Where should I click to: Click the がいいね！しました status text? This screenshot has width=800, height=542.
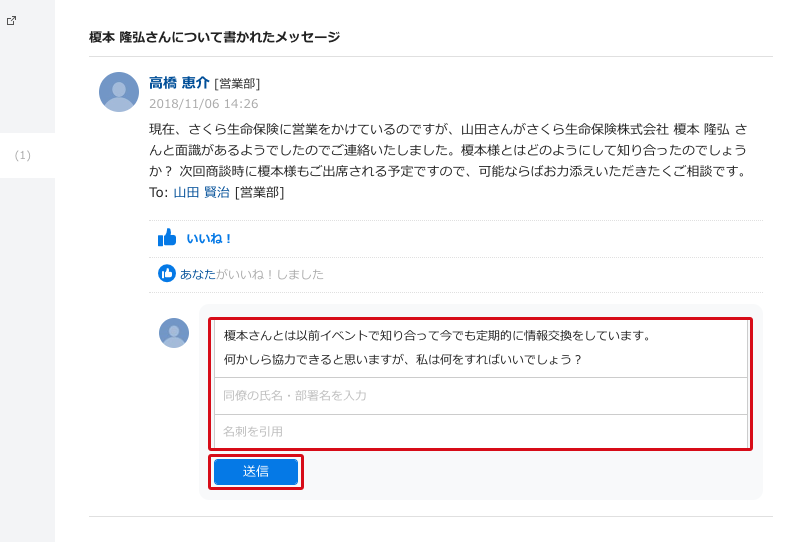[270, 275]
